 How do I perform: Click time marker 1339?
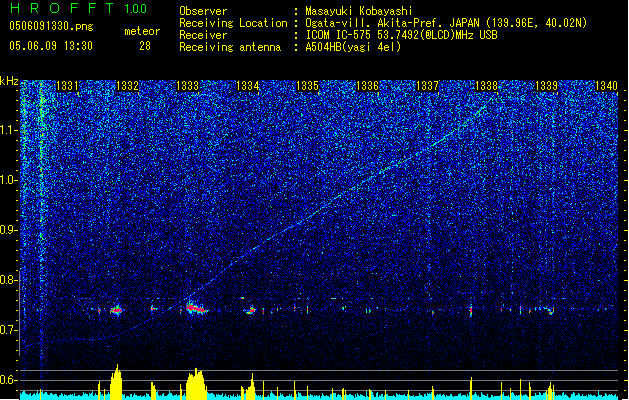pyautogui.click(x=546, y=86)
